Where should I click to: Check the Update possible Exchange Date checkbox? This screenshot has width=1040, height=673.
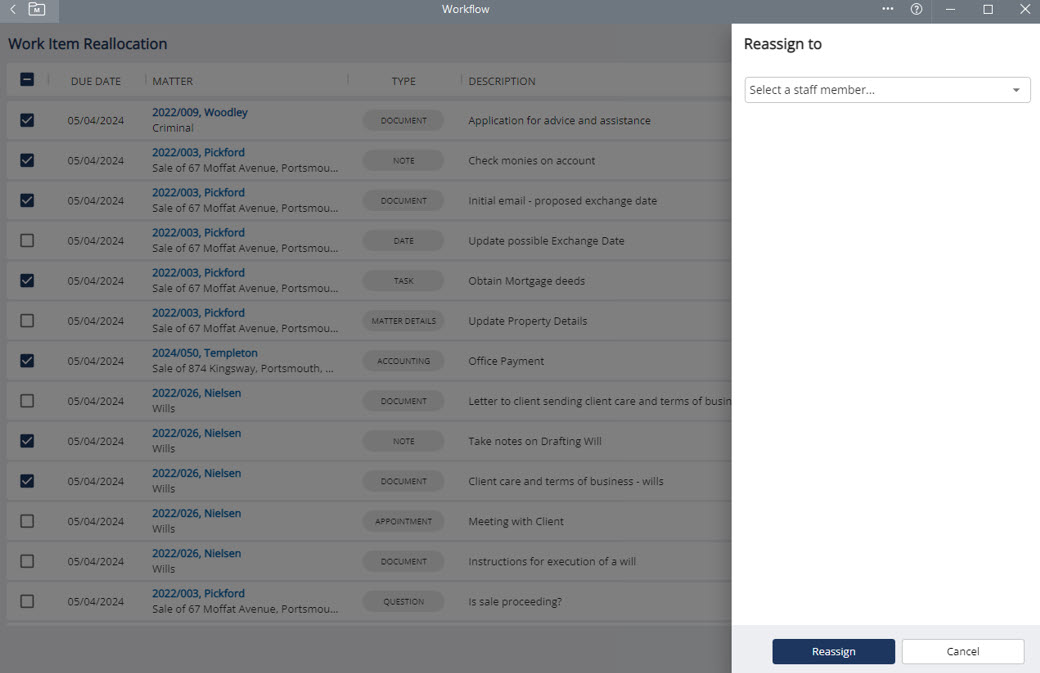(x=27, y=240)
